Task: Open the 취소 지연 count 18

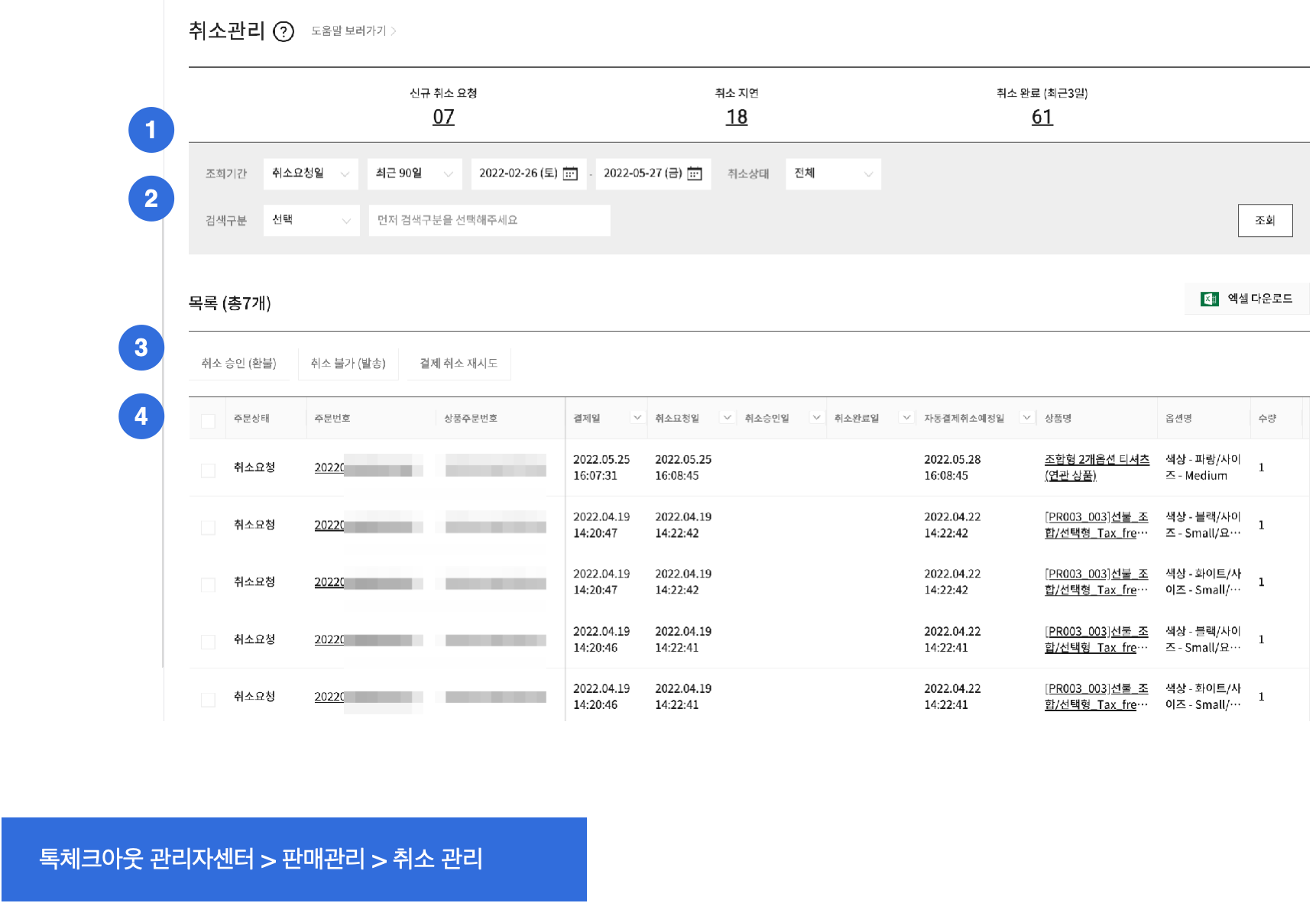Action: coord(737,118)
